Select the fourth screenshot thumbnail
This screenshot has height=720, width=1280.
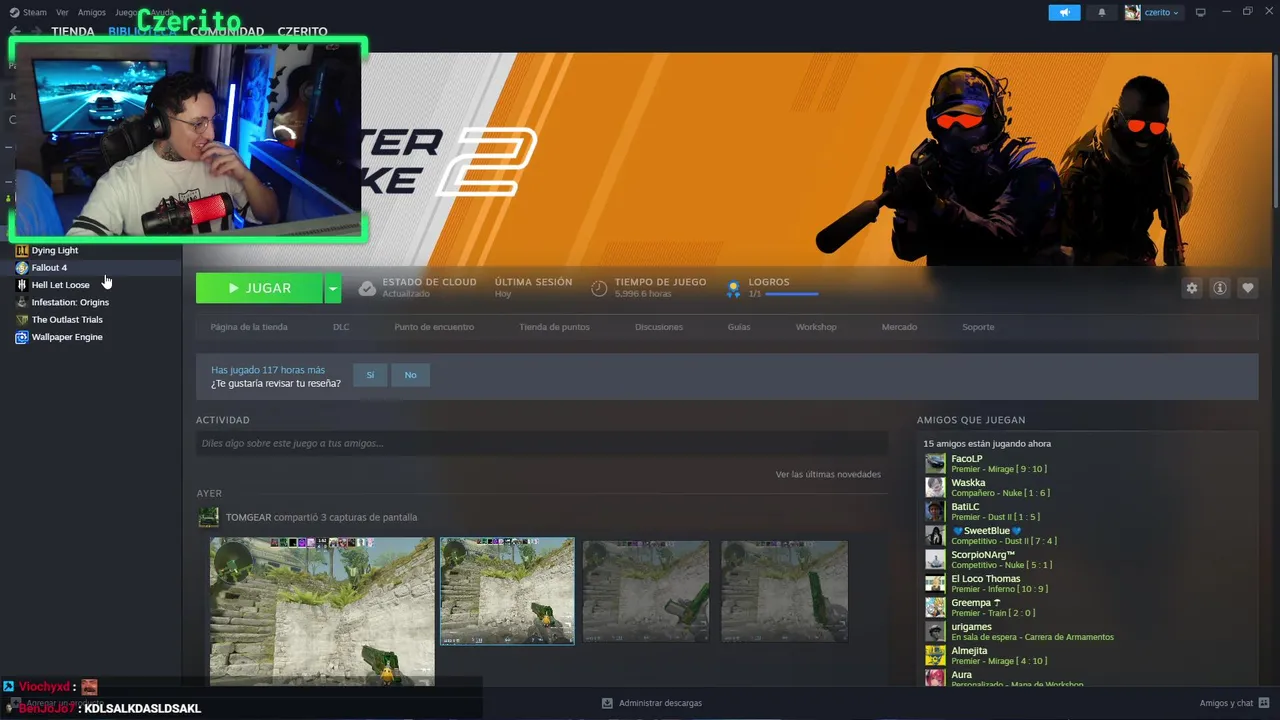(x=784, y=591)
